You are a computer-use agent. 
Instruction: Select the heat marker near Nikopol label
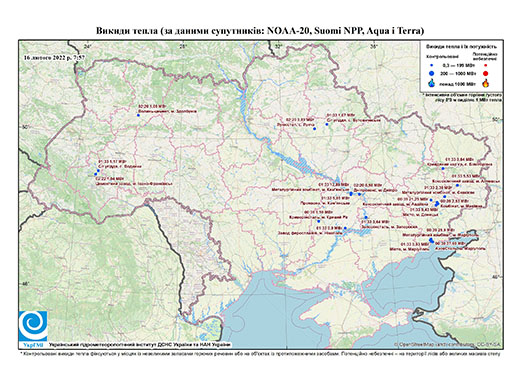point(345,228)
